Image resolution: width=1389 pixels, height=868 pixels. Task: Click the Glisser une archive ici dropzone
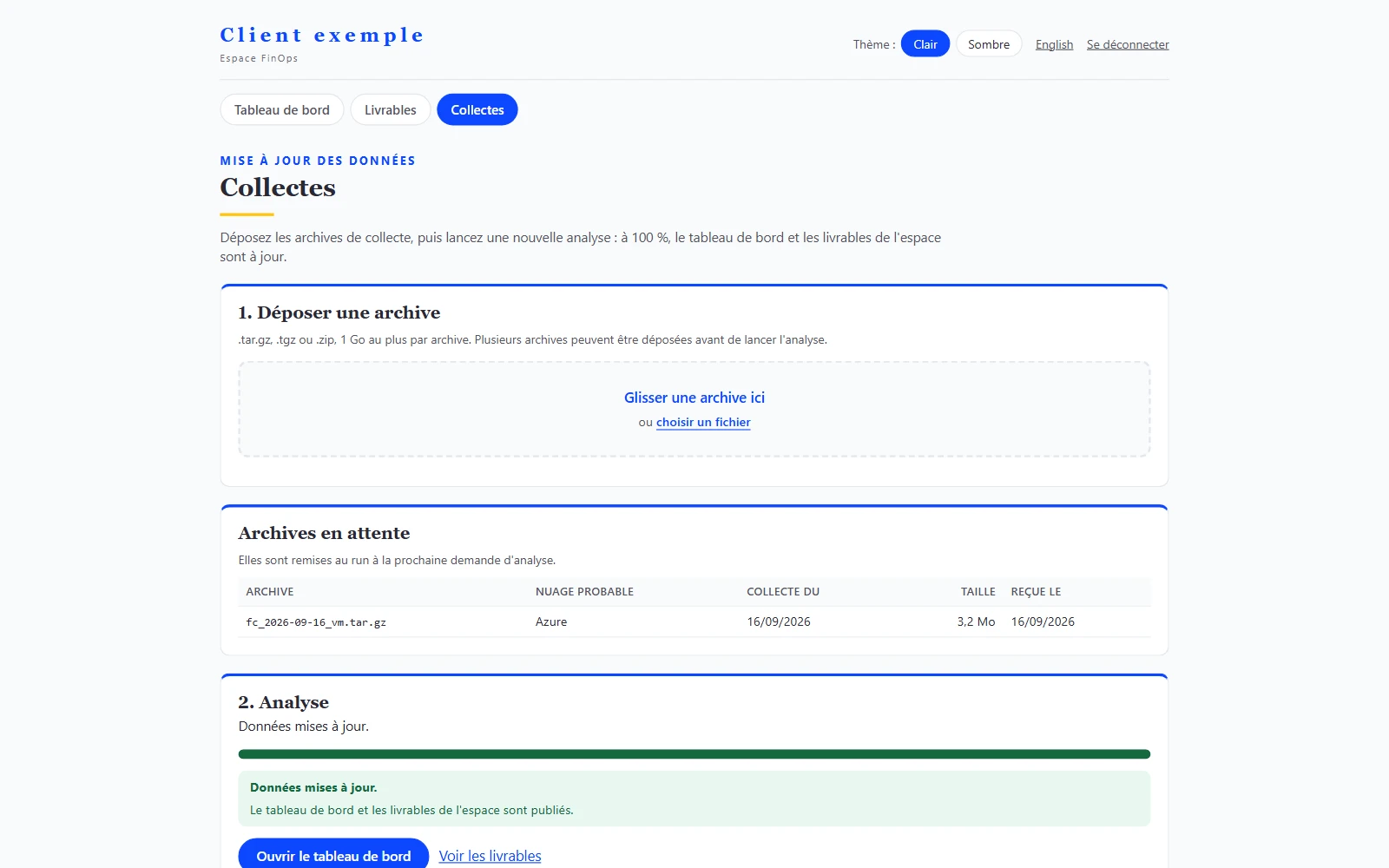click(x=694, y=409)
